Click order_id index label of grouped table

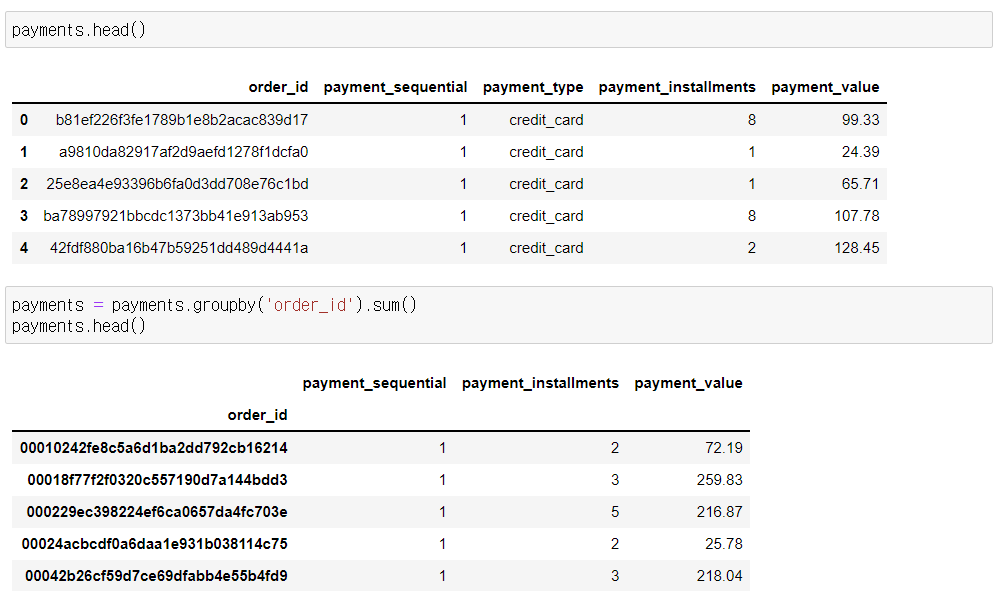click(x=257, y=415)
